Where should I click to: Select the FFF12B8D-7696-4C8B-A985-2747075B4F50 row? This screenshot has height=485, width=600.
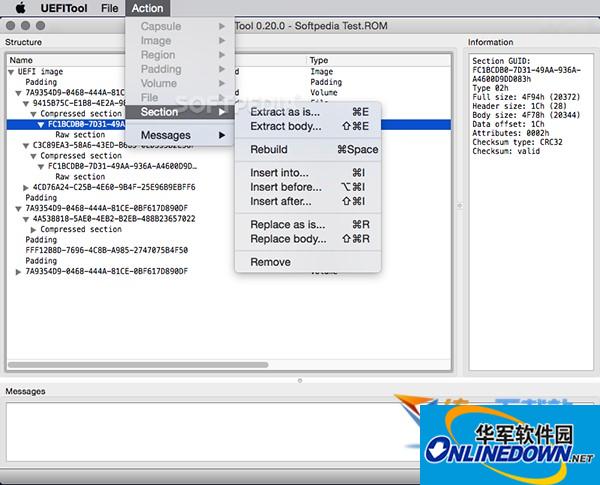click(x=106, y=250)
